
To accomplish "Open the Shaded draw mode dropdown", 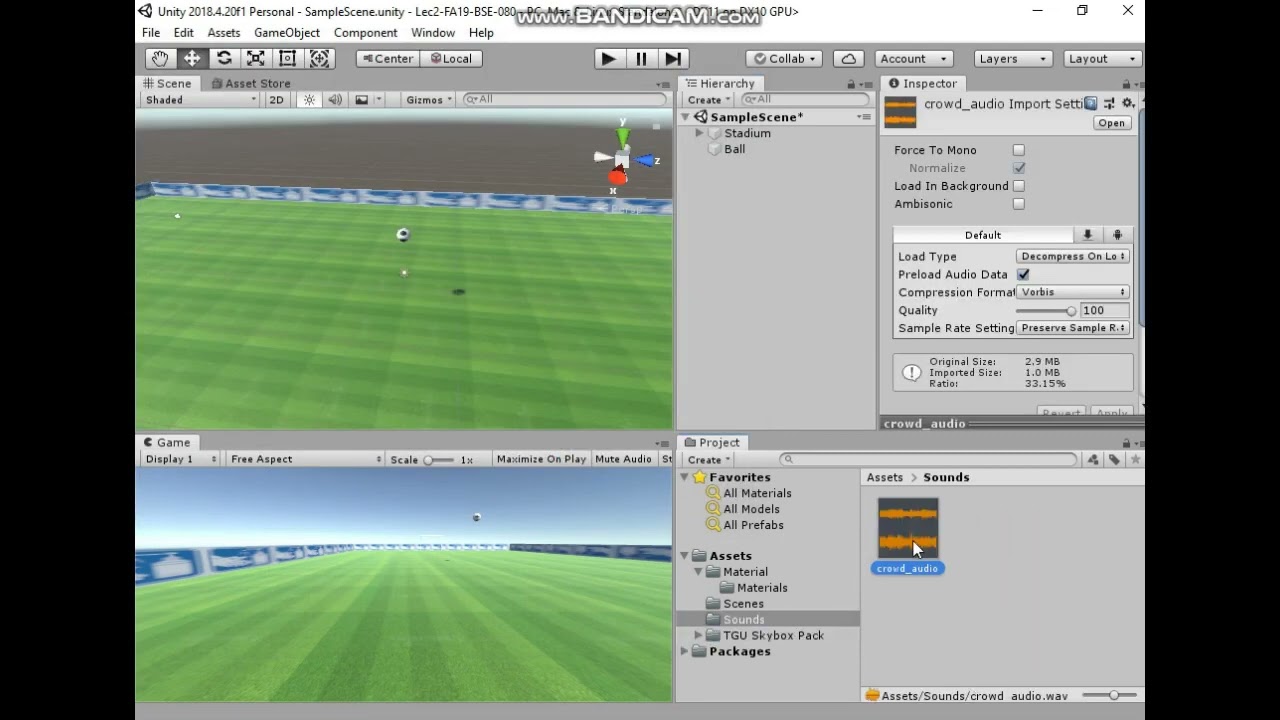I will click(x=200, y=99).
